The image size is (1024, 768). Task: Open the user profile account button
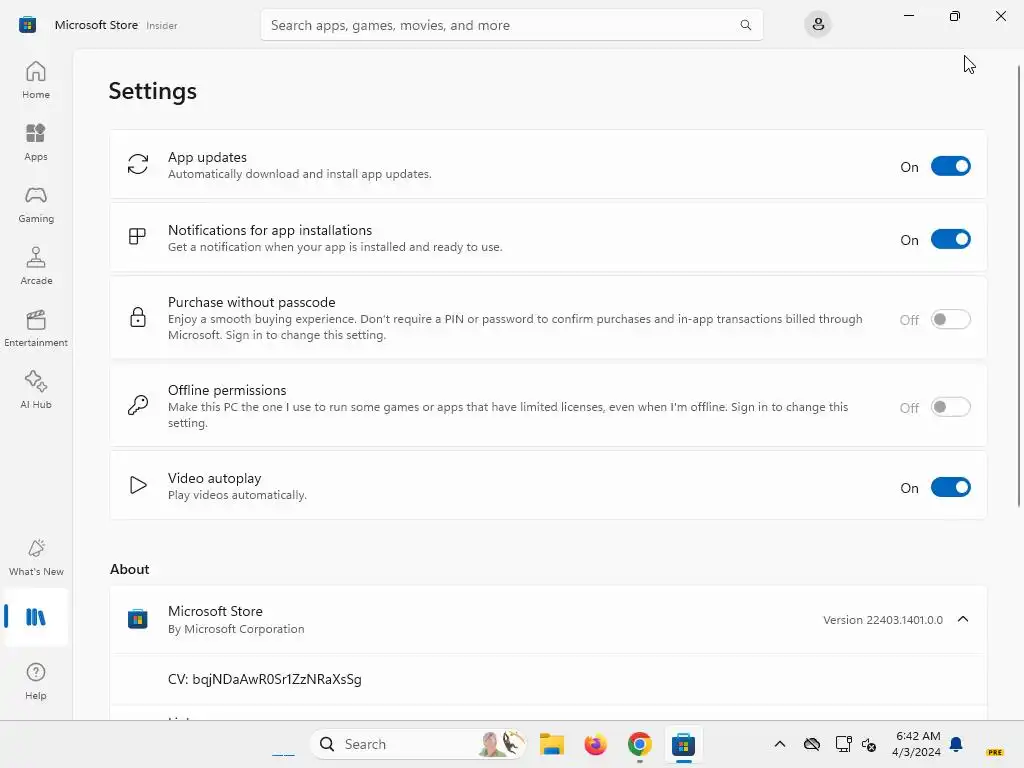click(818, 25)
